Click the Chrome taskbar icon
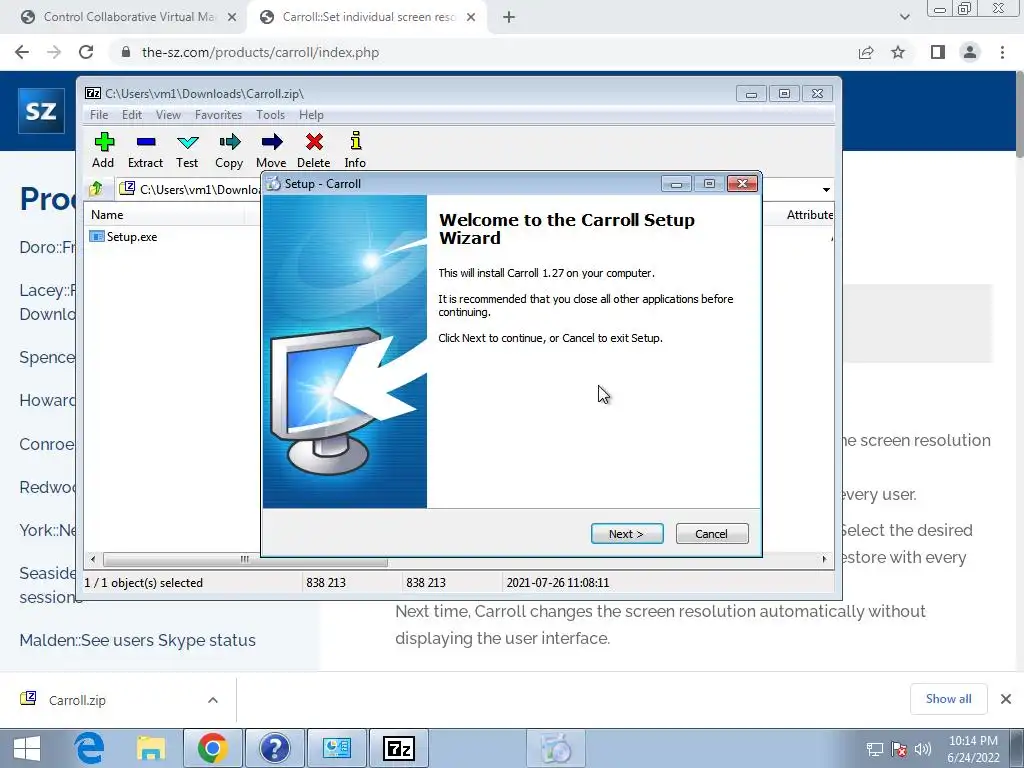The width and height of the screenshot is (1024, 768). [x=212, y=748]
